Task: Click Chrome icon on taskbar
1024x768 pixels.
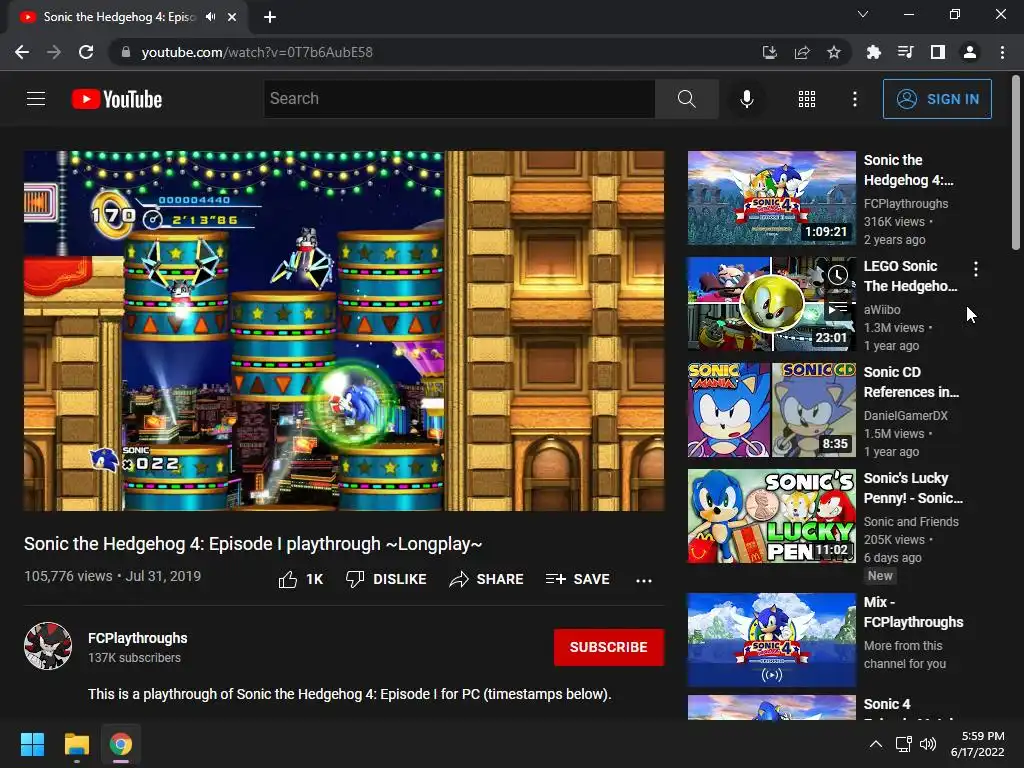Action: pos(121,744)
